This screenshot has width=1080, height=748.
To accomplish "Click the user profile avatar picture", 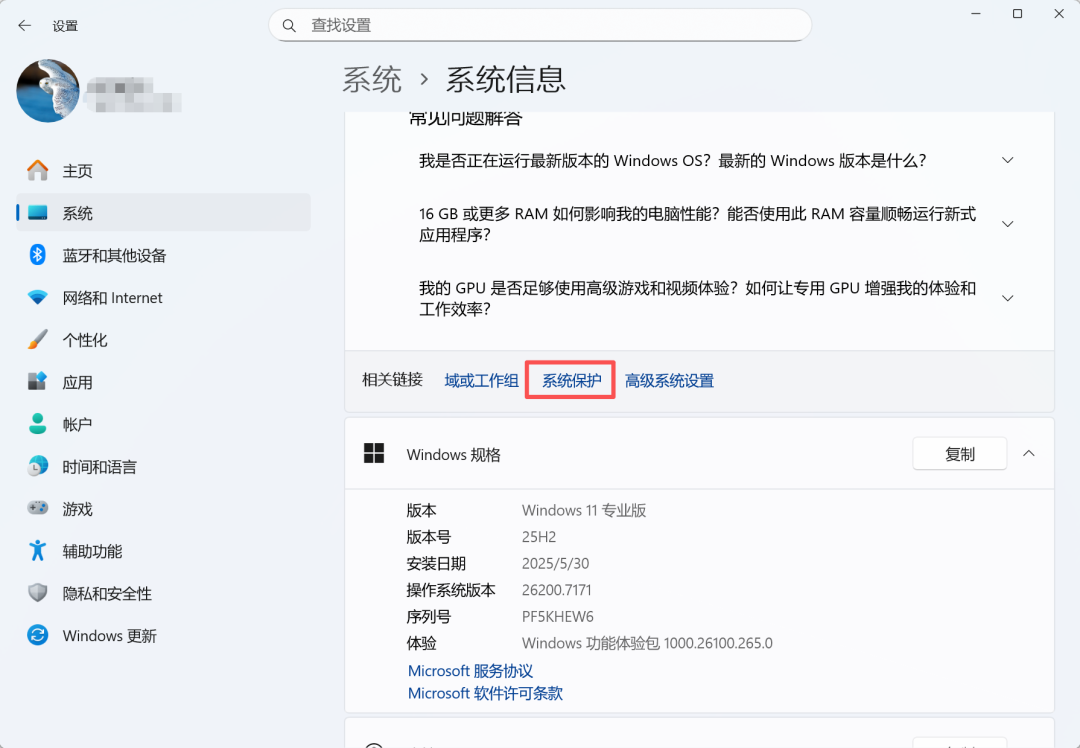I will pos(48,91).
